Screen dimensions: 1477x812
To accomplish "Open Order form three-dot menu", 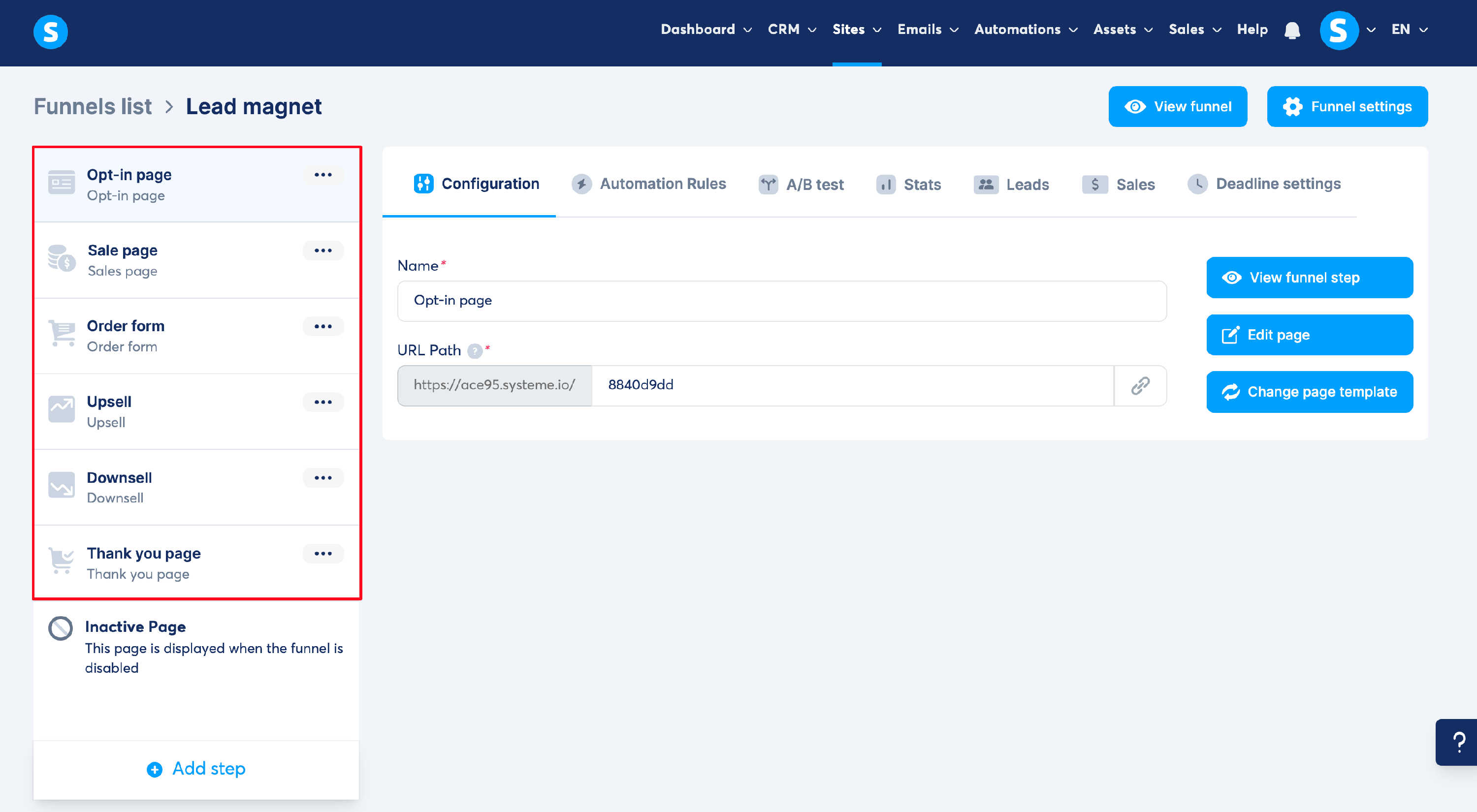I will (323, 326).
